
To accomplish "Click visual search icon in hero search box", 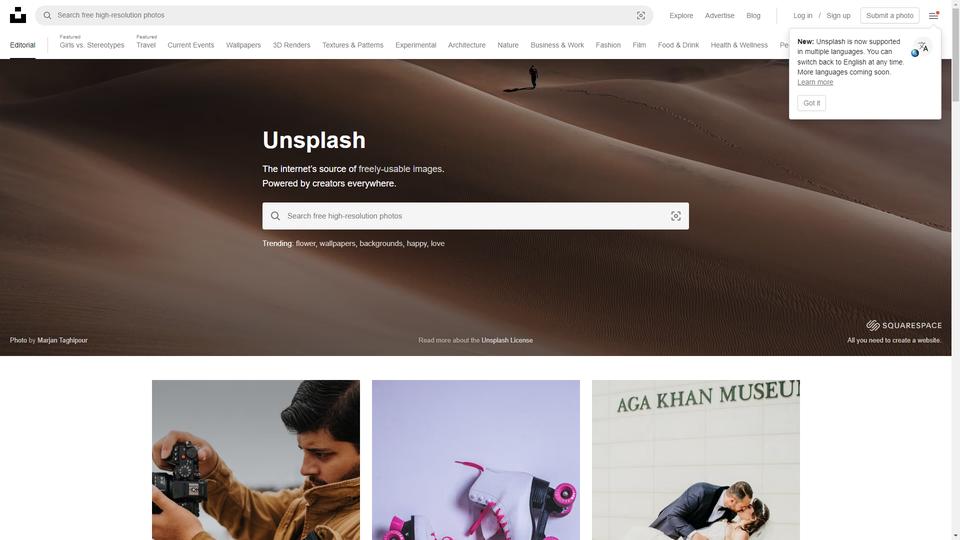I will (675, 216).
